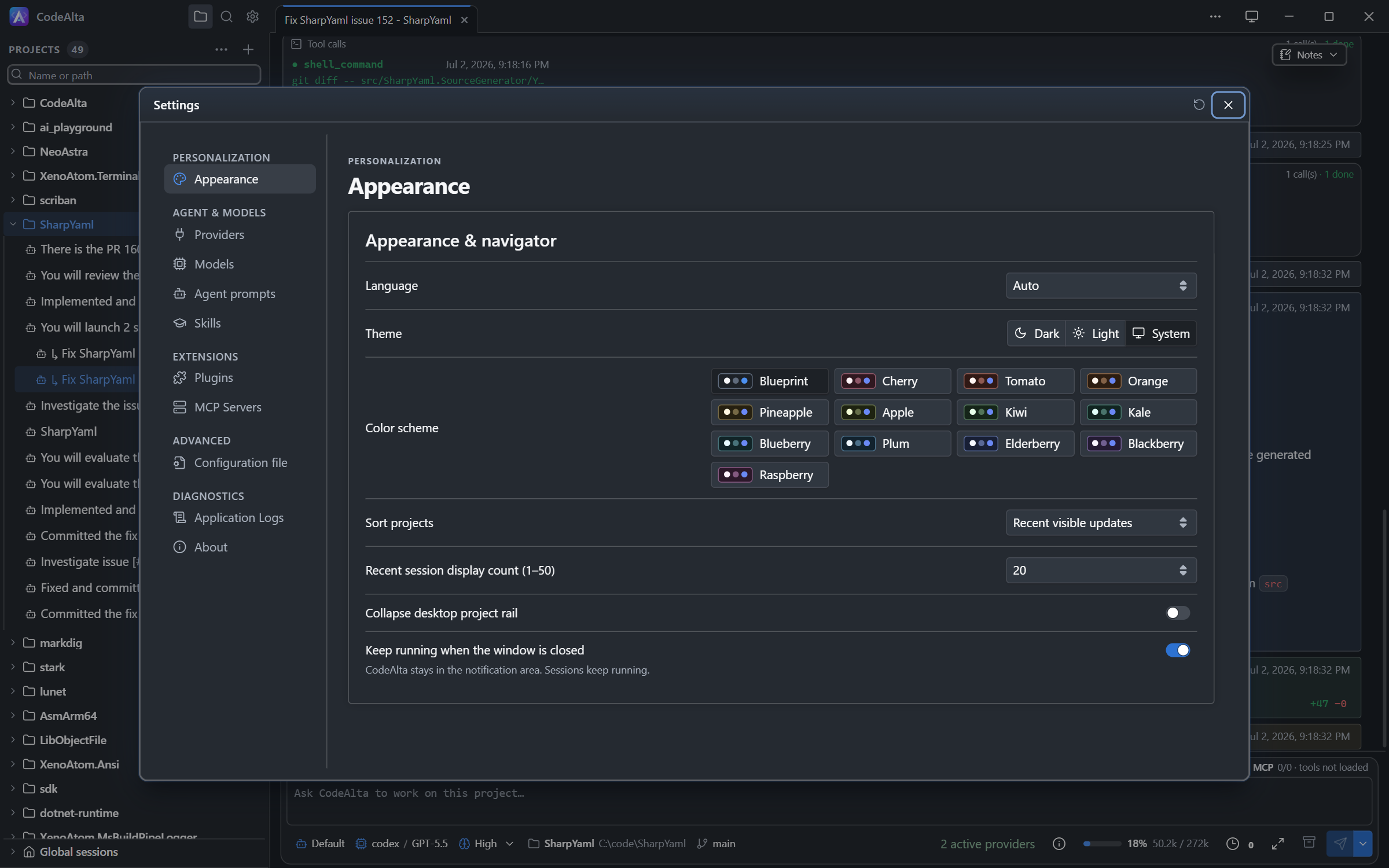Disable Keep running when window is closed
Image resolution: width=1389 pixels, height=868 pixels.
tap(1178, 650)
